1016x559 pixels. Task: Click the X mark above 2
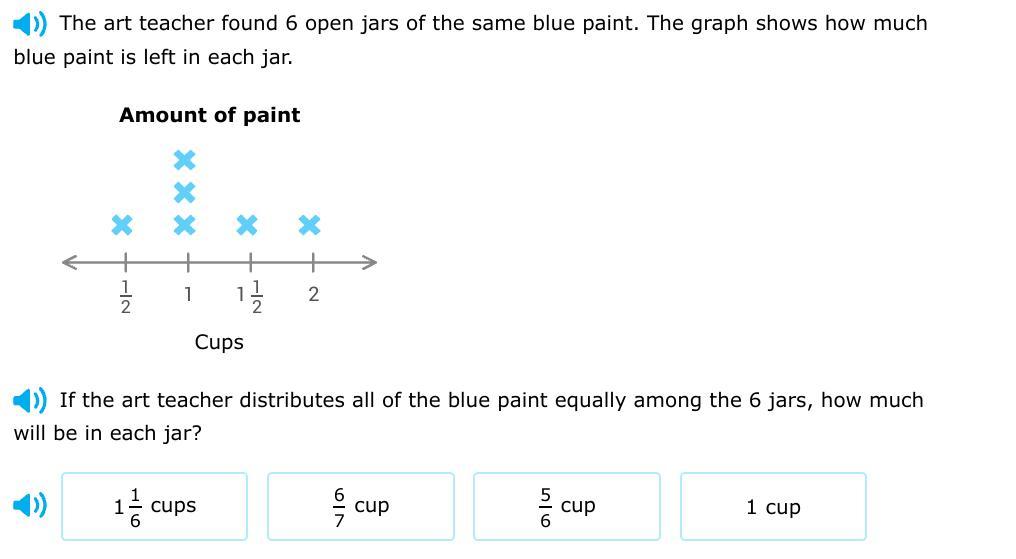pos(310,225)
